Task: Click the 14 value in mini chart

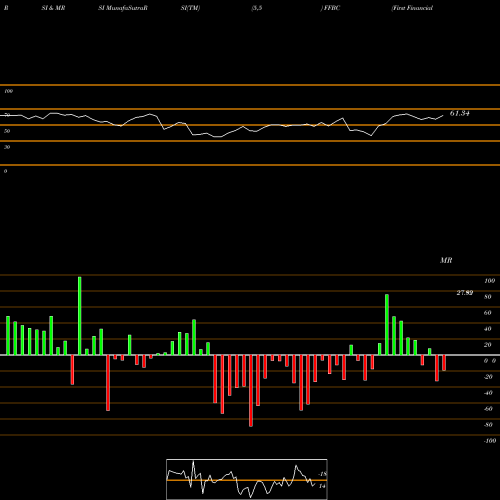Action: [x=322, y=486]
